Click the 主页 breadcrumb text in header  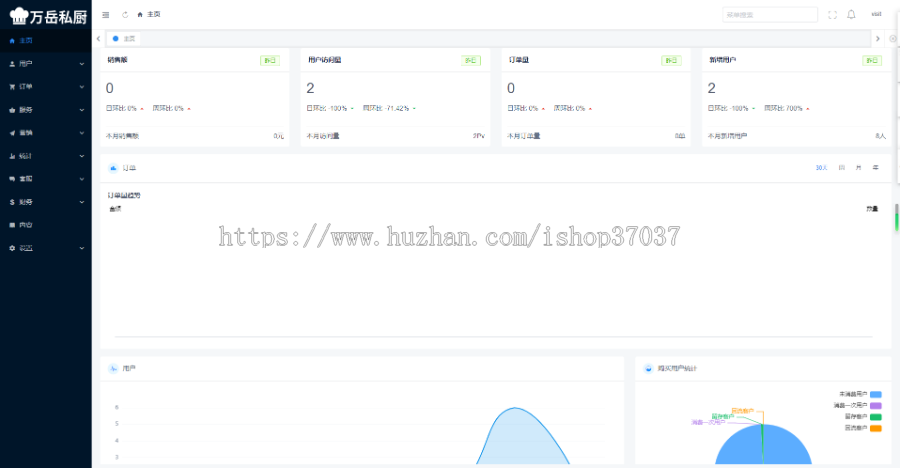(154, 15)
